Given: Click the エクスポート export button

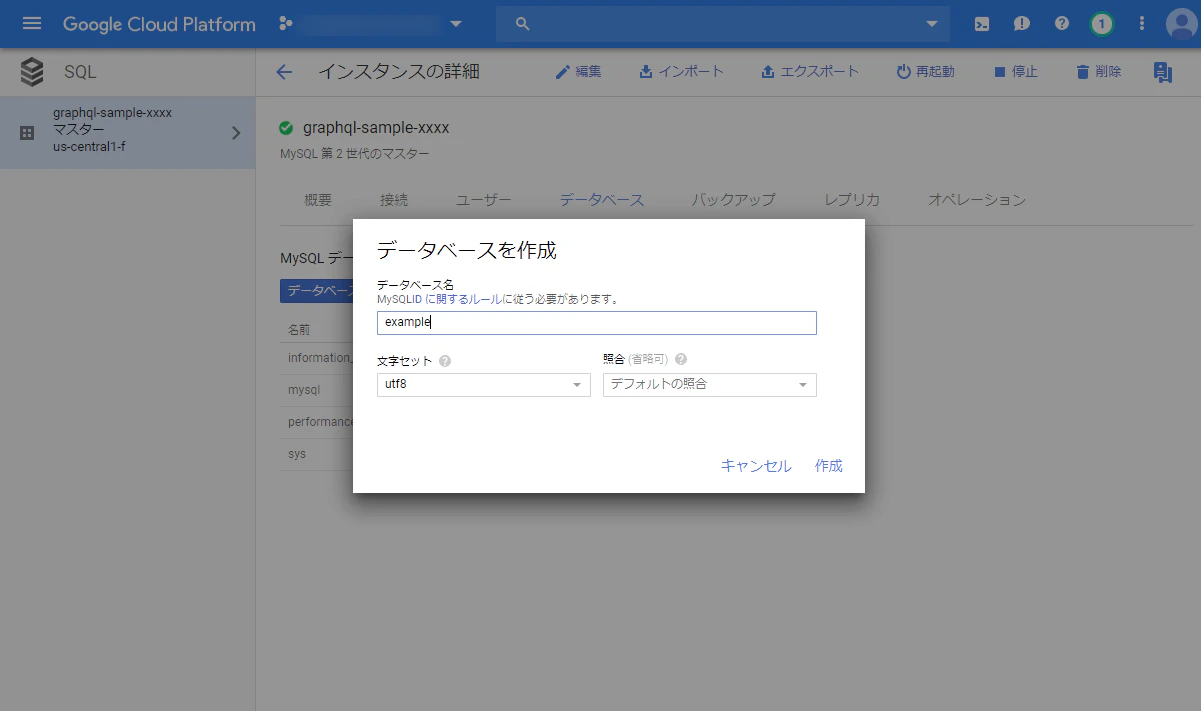Looking at the screenshot, I should coord(809,72).
